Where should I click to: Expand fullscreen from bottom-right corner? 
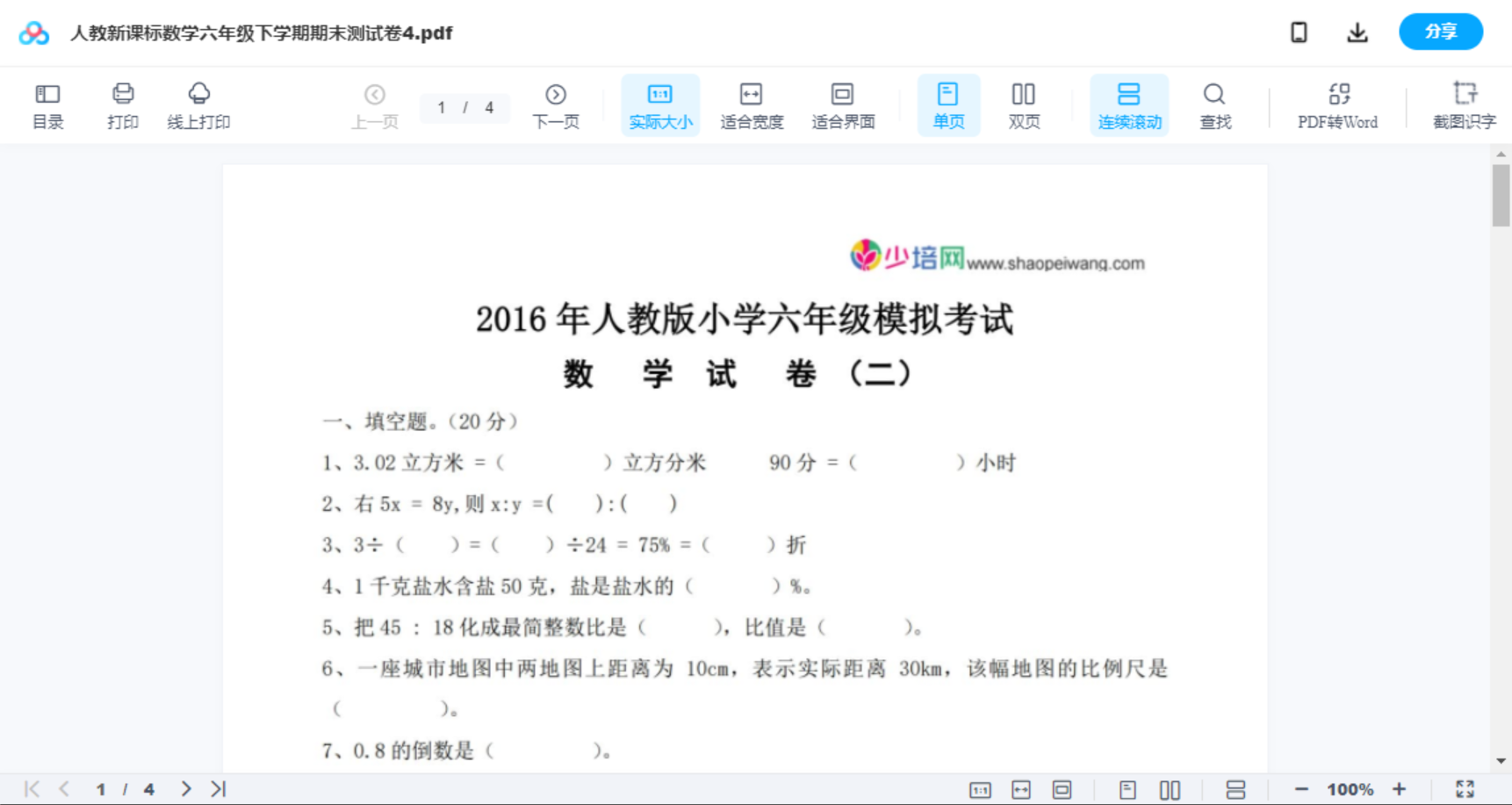[x=1465, y=788]
